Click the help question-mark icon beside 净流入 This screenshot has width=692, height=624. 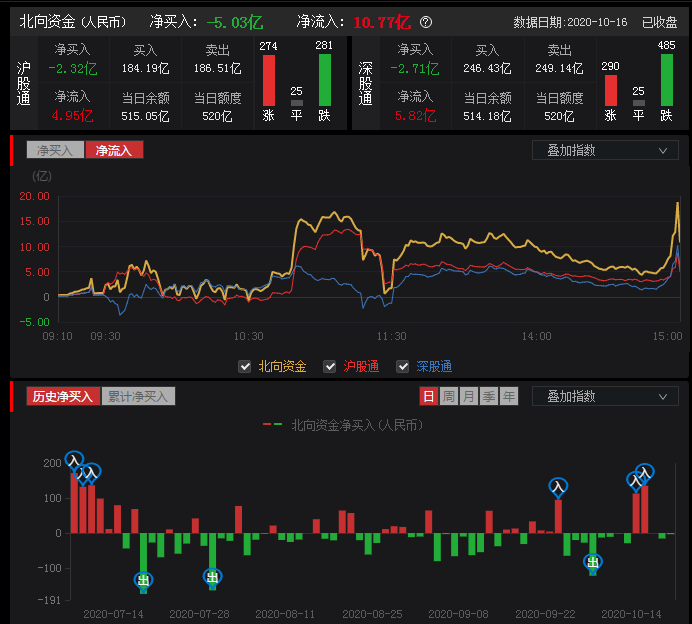(425, 22)
